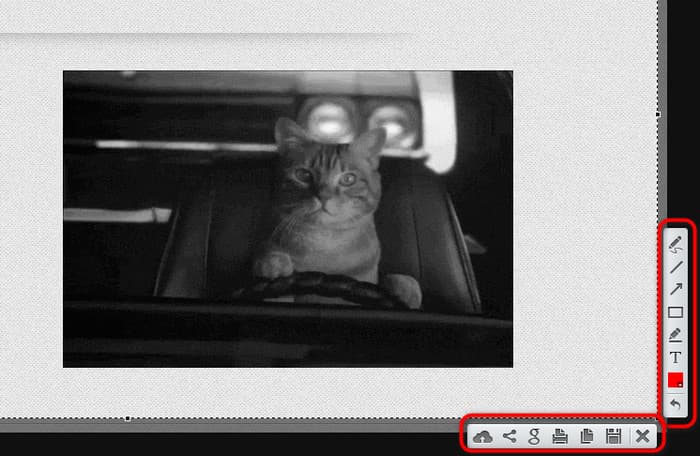Close the screenshot capture tool

point(642,436)
